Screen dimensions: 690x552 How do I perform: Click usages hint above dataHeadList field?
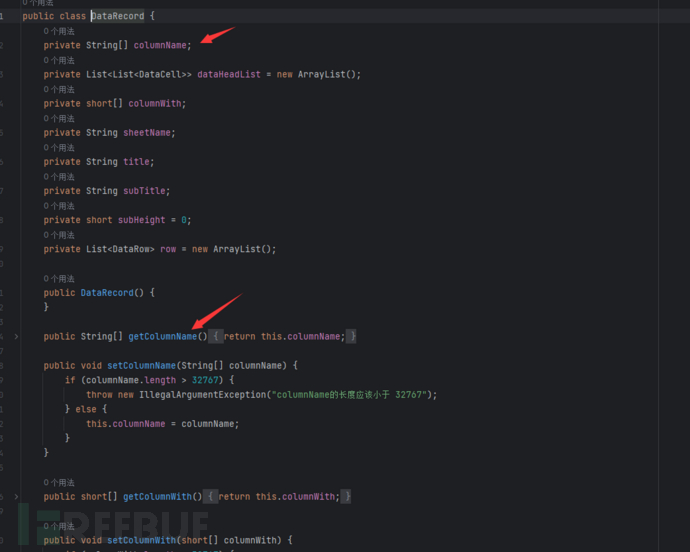(58, 61)
